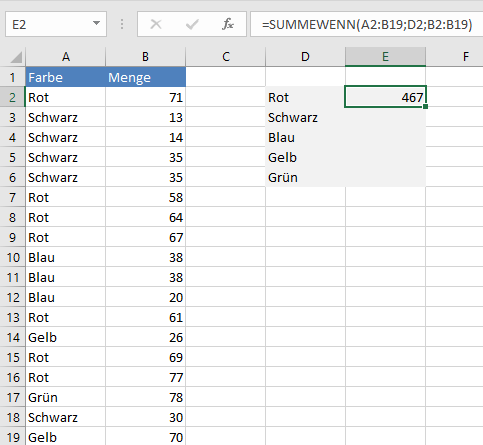Screen dimensions: 483x445
Task: Click empty cell E5 next to Gelb
Action: click(386, 157)
